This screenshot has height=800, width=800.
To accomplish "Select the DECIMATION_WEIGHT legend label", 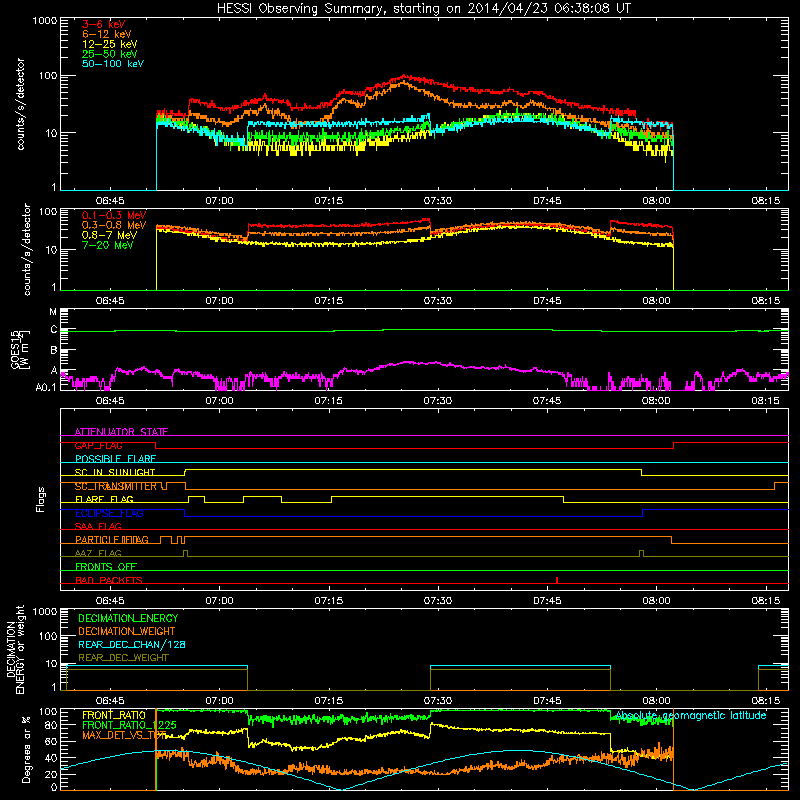I will point(127,631).
